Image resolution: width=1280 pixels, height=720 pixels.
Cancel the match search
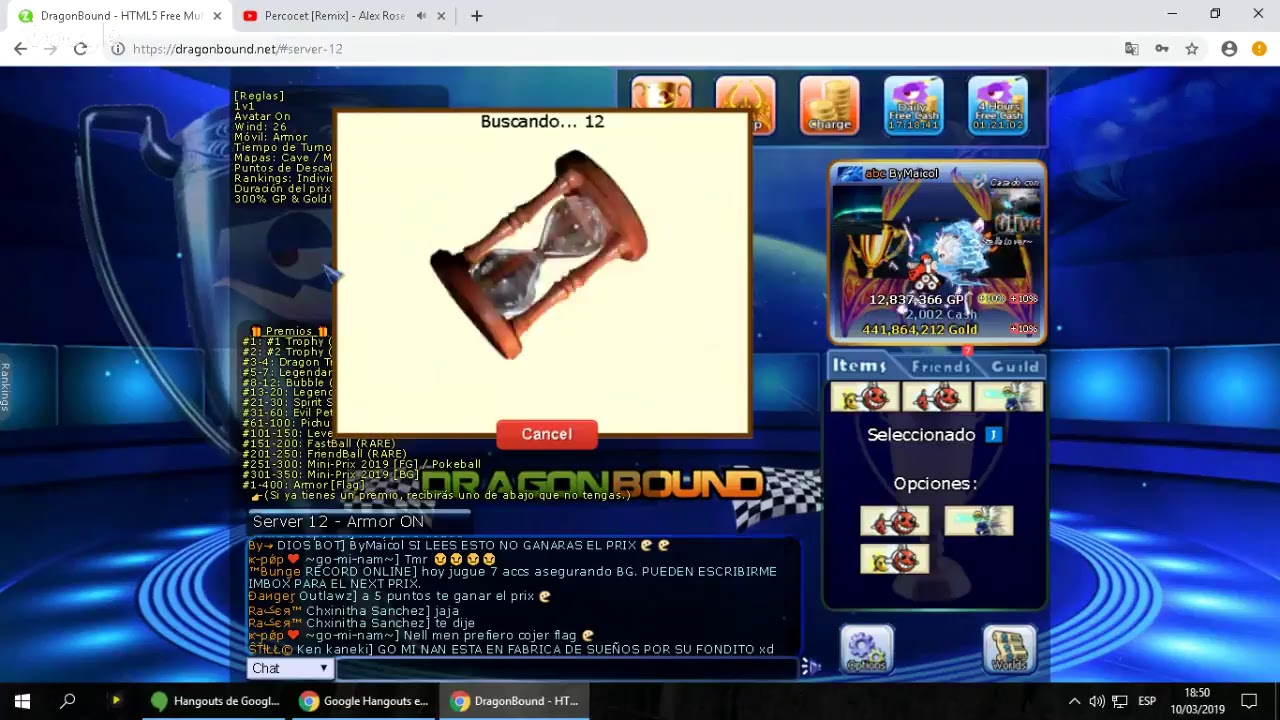click(547, 434)
